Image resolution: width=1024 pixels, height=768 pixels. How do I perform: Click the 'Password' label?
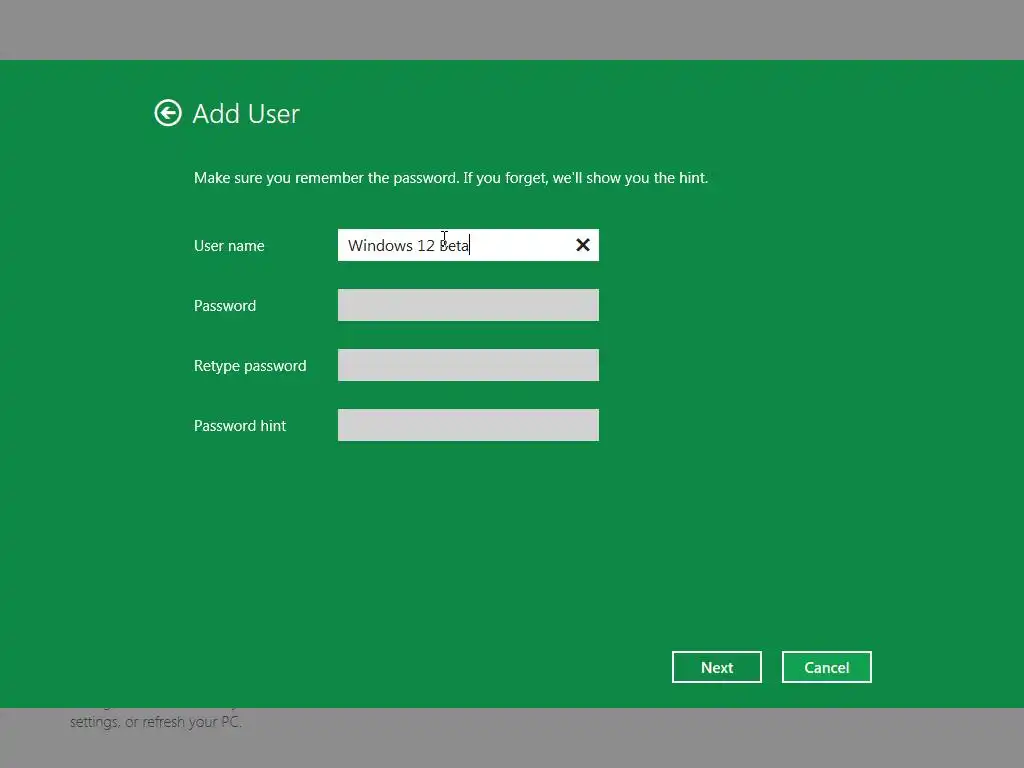225,306
